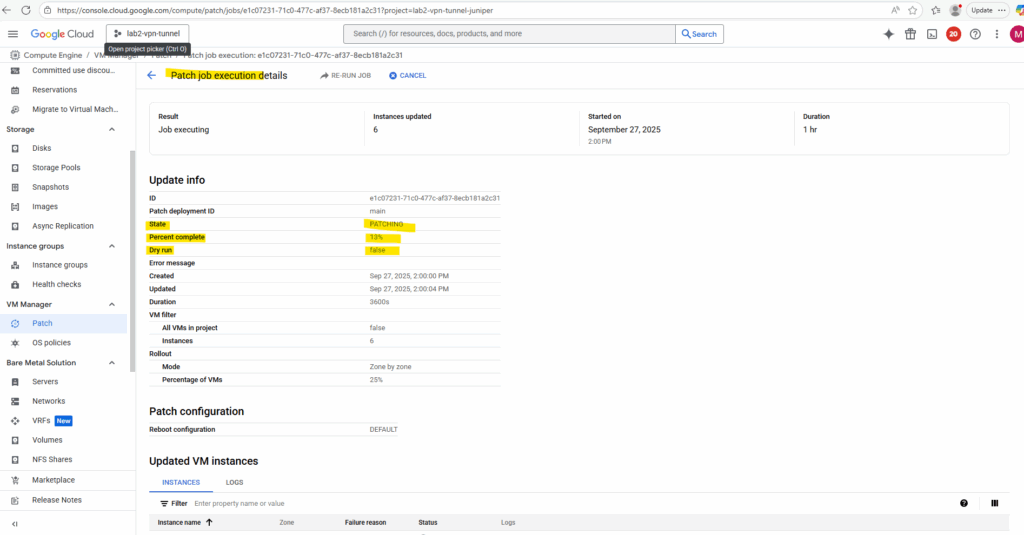Click the 'Zone by zone' rollout mode value

(x=391, y=367)
